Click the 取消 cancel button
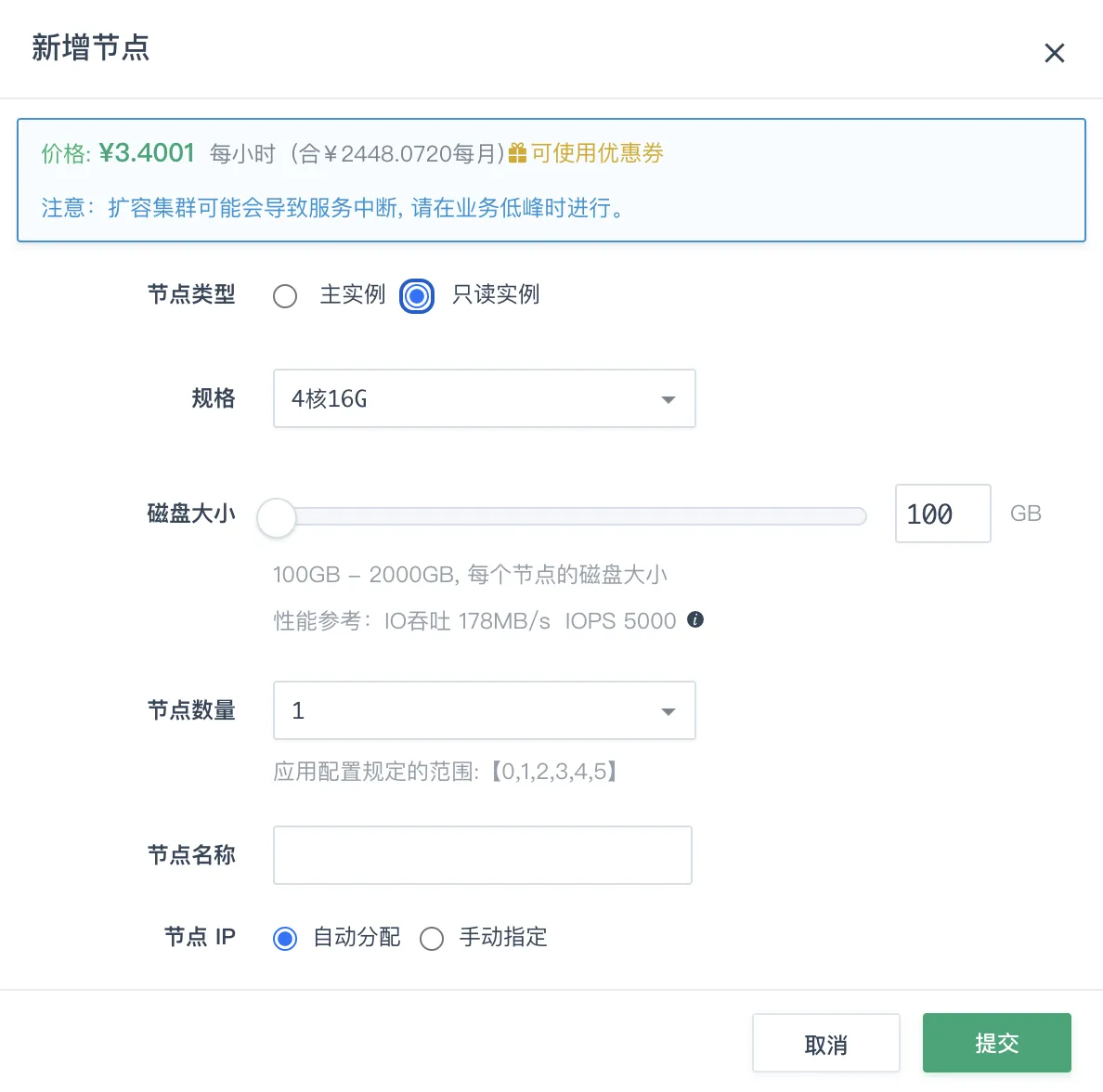This screenshot has height=1092, width=1103. 825,1043
